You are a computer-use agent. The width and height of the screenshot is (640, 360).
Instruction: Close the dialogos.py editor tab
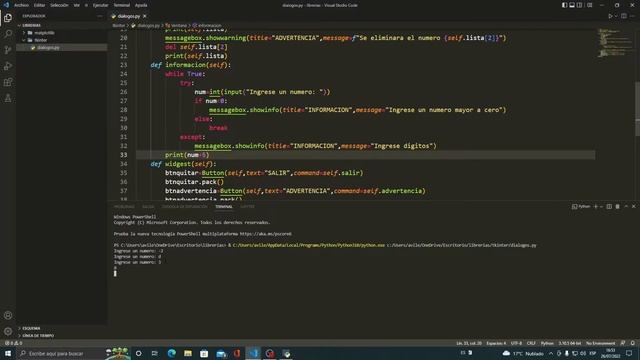[x=144, y=16]
